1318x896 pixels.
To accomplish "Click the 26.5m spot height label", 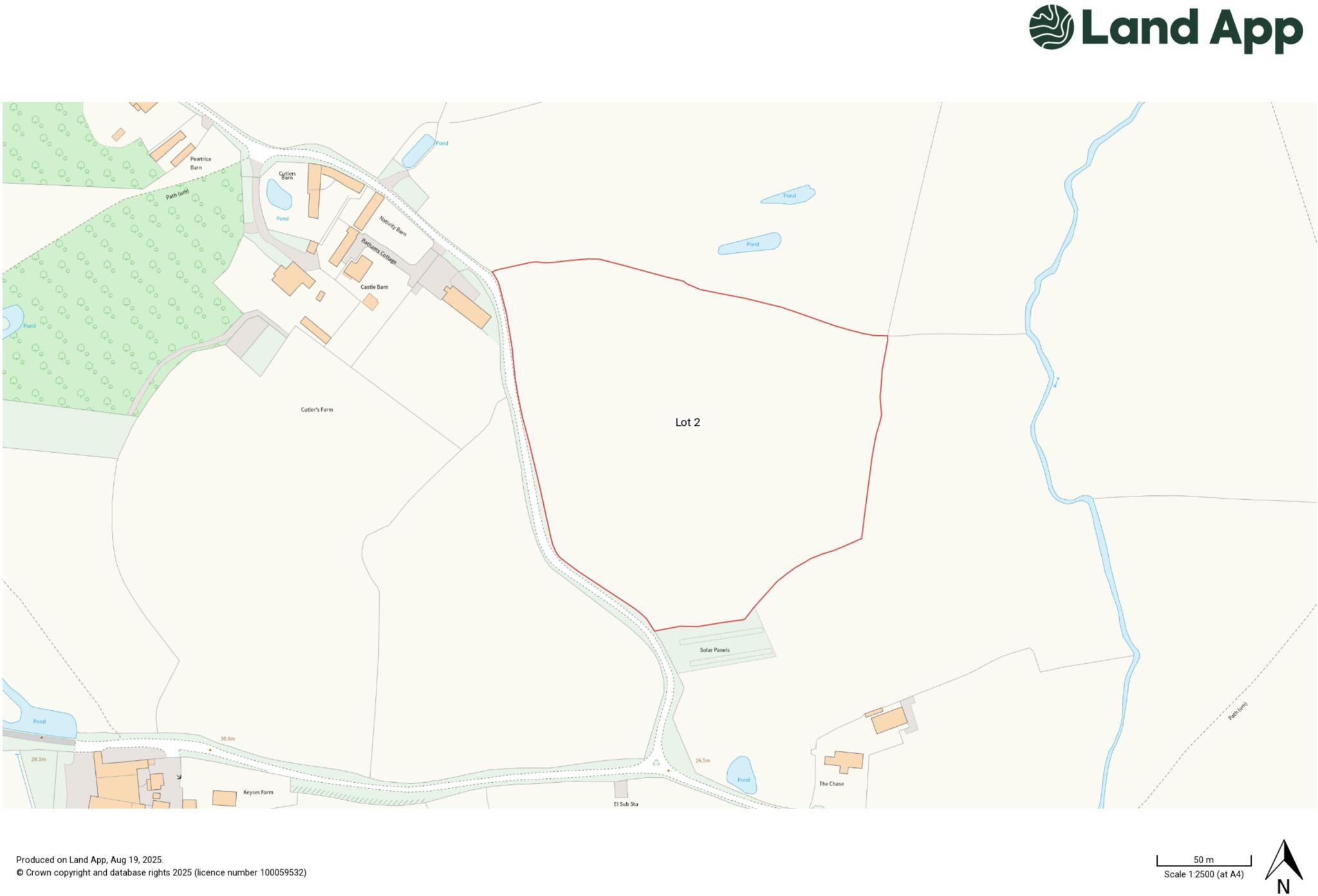I will 703,761.
